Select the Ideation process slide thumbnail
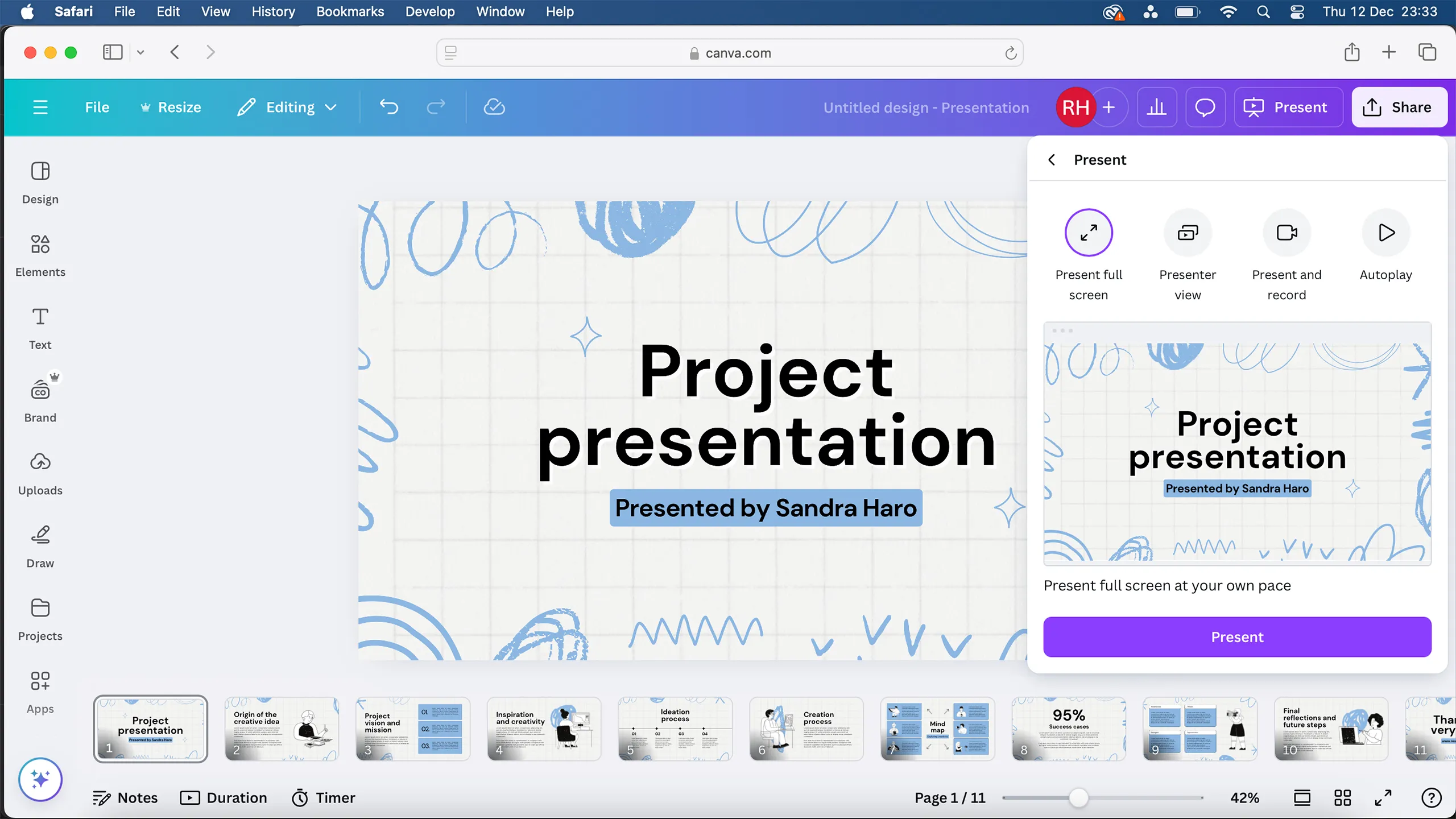Screen dimensions: 1456x819 pyautogui.click(x=675, y=729)
